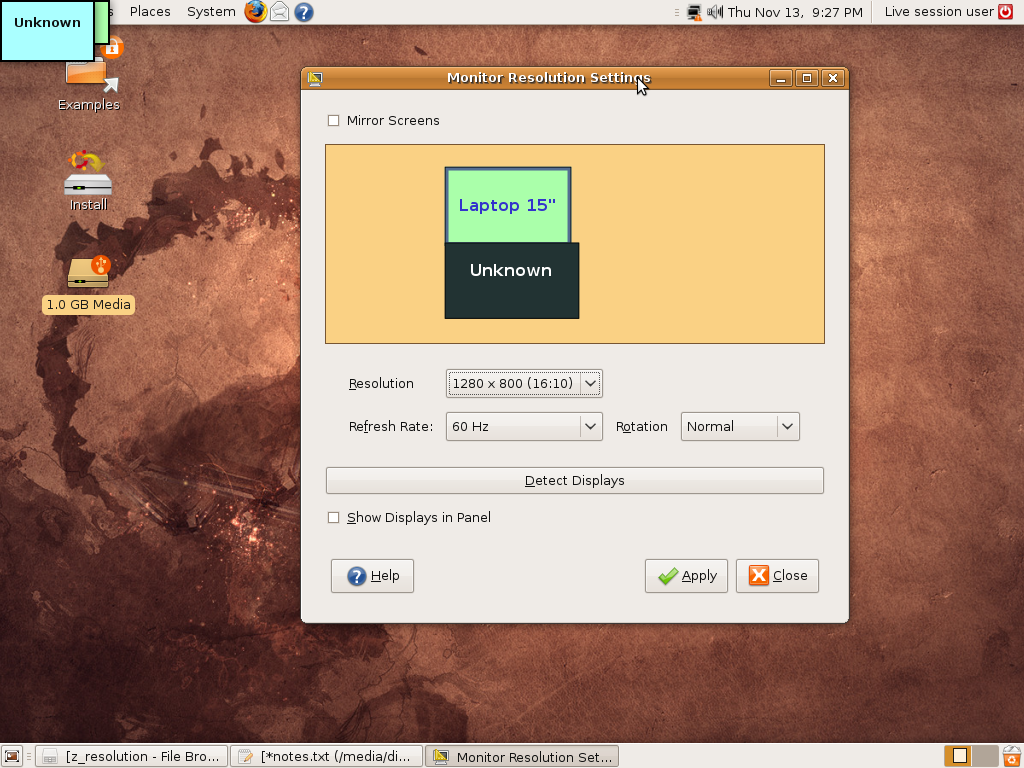The image size is (1024, 768).
Task: Open the Rotation dropdown
Action: (740, 426)
